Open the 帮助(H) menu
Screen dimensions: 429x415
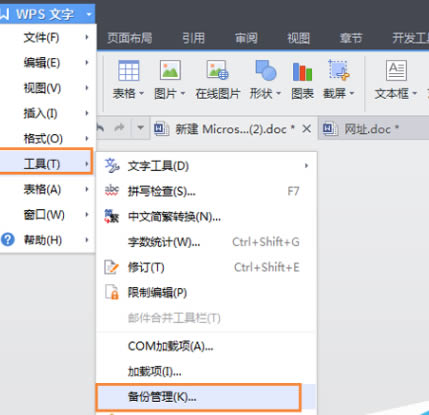tap(48, 240)
